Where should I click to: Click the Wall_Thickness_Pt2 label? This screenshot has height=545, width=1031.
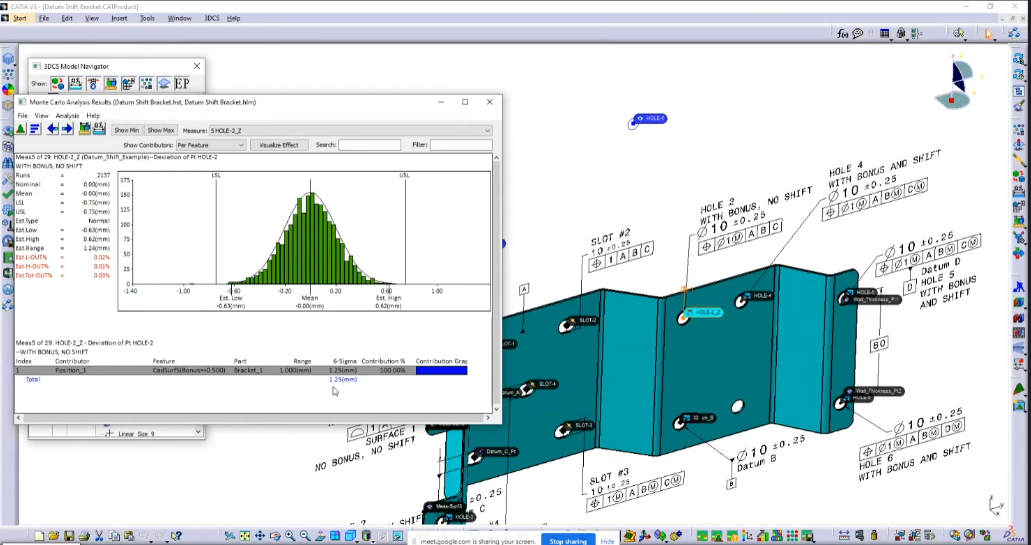tap(877, 391)
